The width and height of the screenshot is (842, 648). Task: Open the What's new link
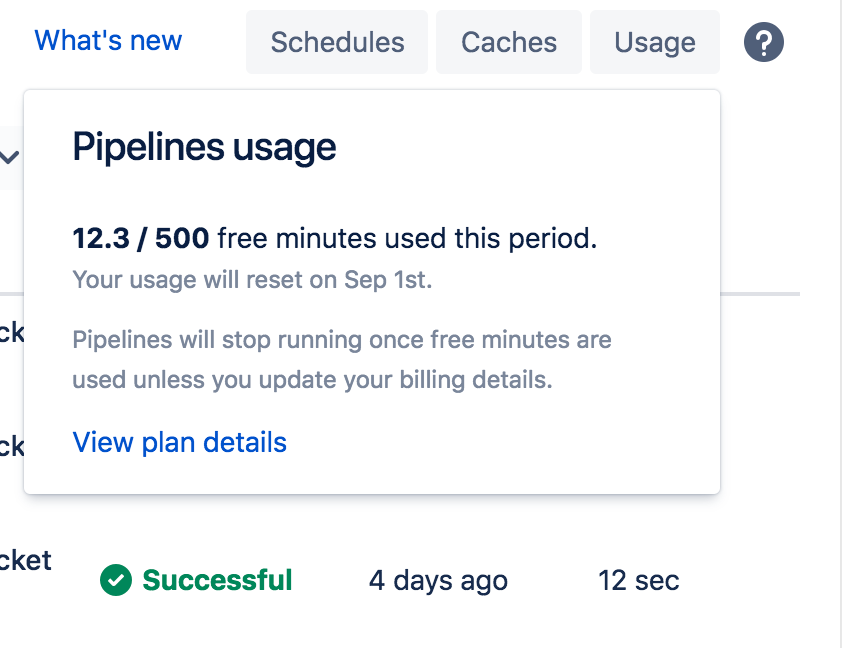point(108,41)
